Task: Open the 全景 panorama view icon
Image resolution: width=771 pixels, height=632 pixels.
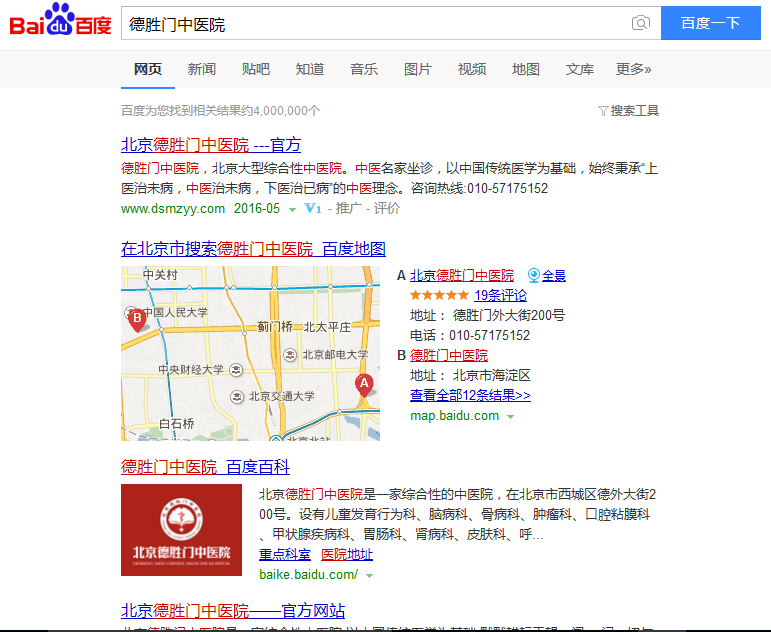Action: [x=534, y=275]
